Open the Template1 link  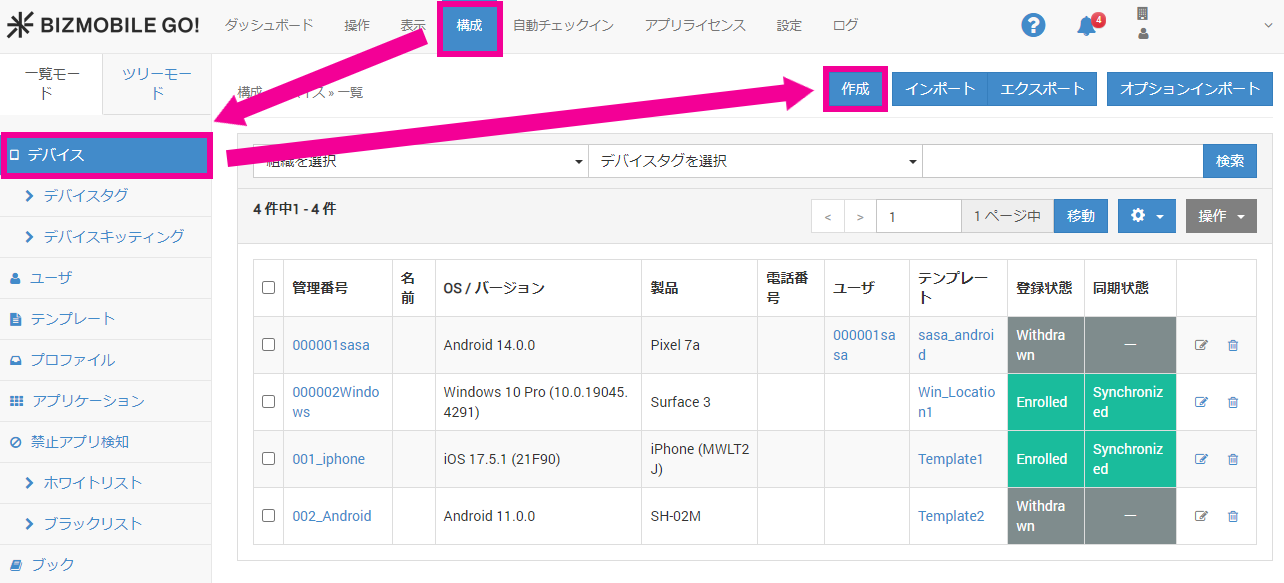[x=950, y=459]
